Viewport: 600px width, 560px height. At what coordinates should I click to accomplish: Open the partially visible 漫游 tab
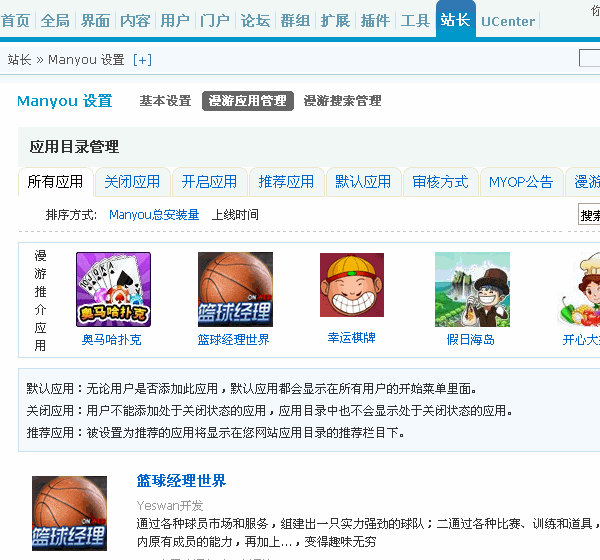tap(583, 182)
